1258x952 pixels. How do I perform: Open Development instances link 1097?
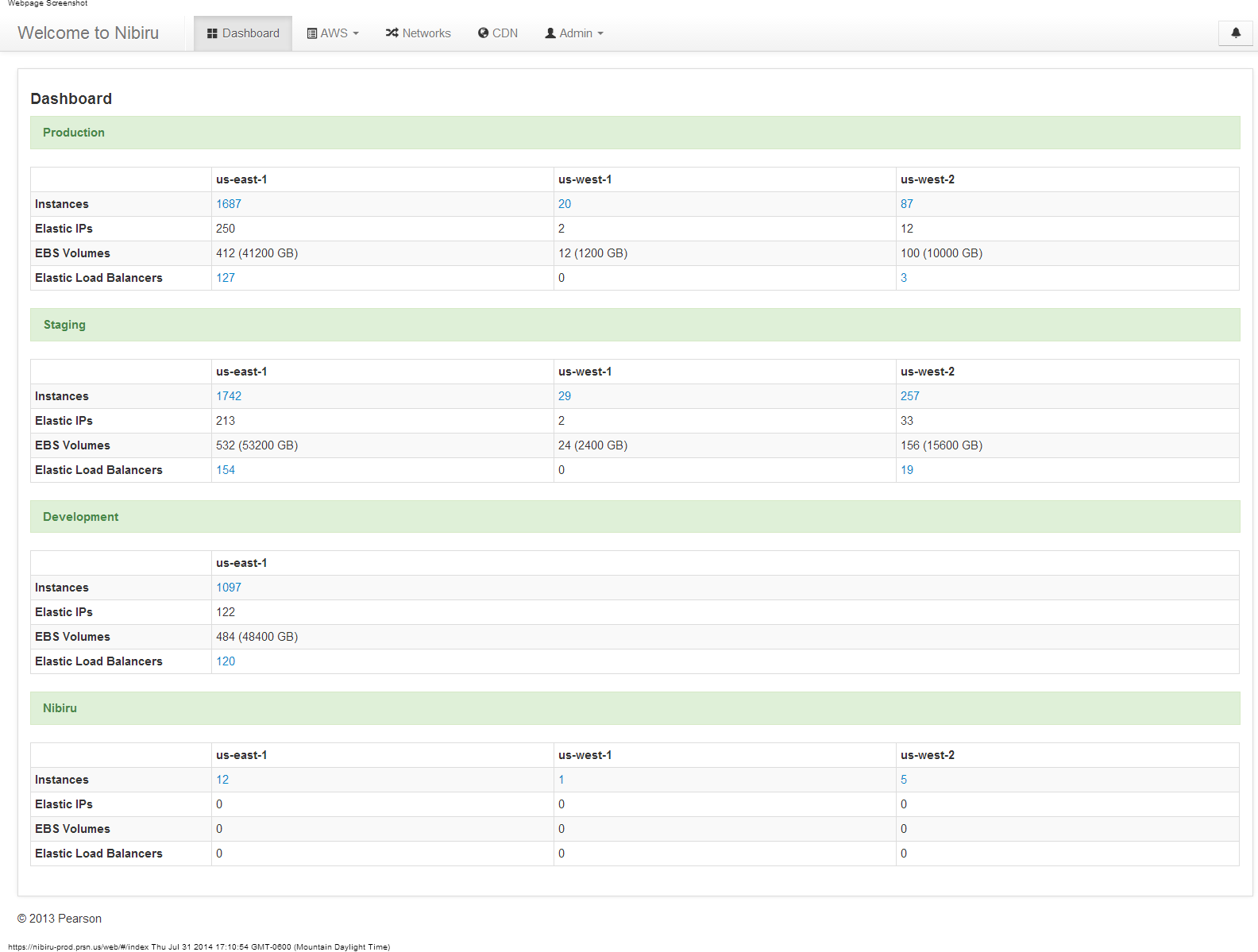[x=229, y=588]
